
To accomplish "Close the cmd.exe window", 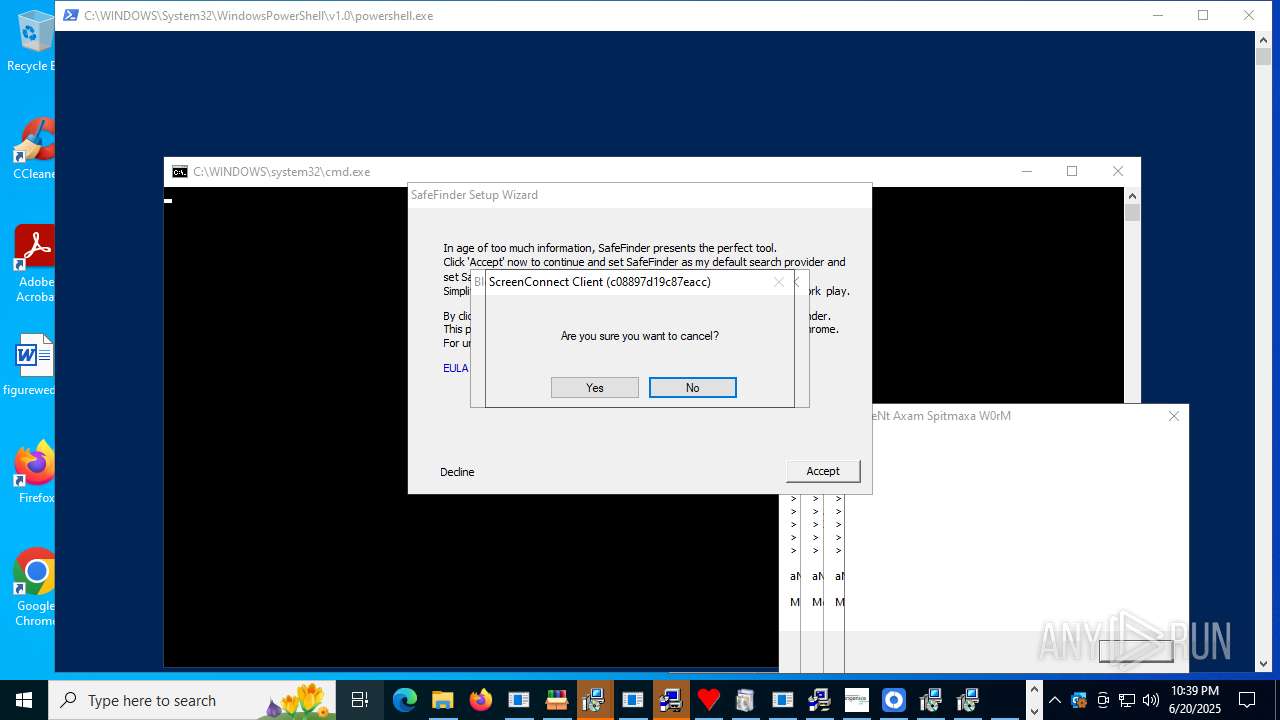I will tap(1118, 171).
